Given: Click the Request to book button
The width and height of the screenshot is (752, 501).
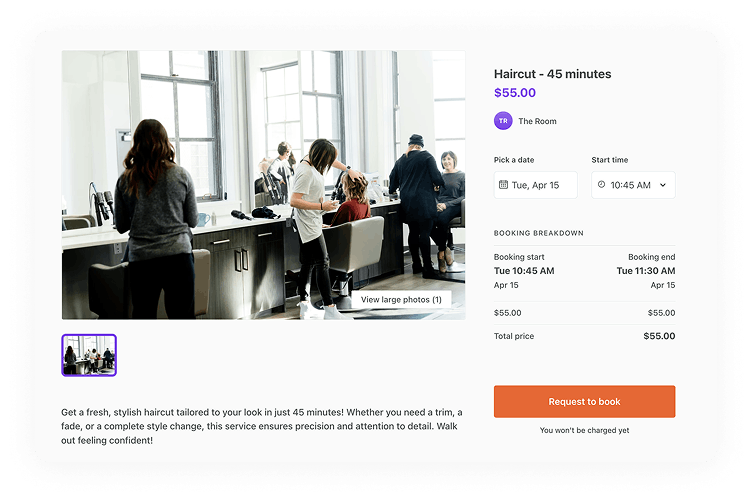Looking at the screenshot, I should 585,402.
